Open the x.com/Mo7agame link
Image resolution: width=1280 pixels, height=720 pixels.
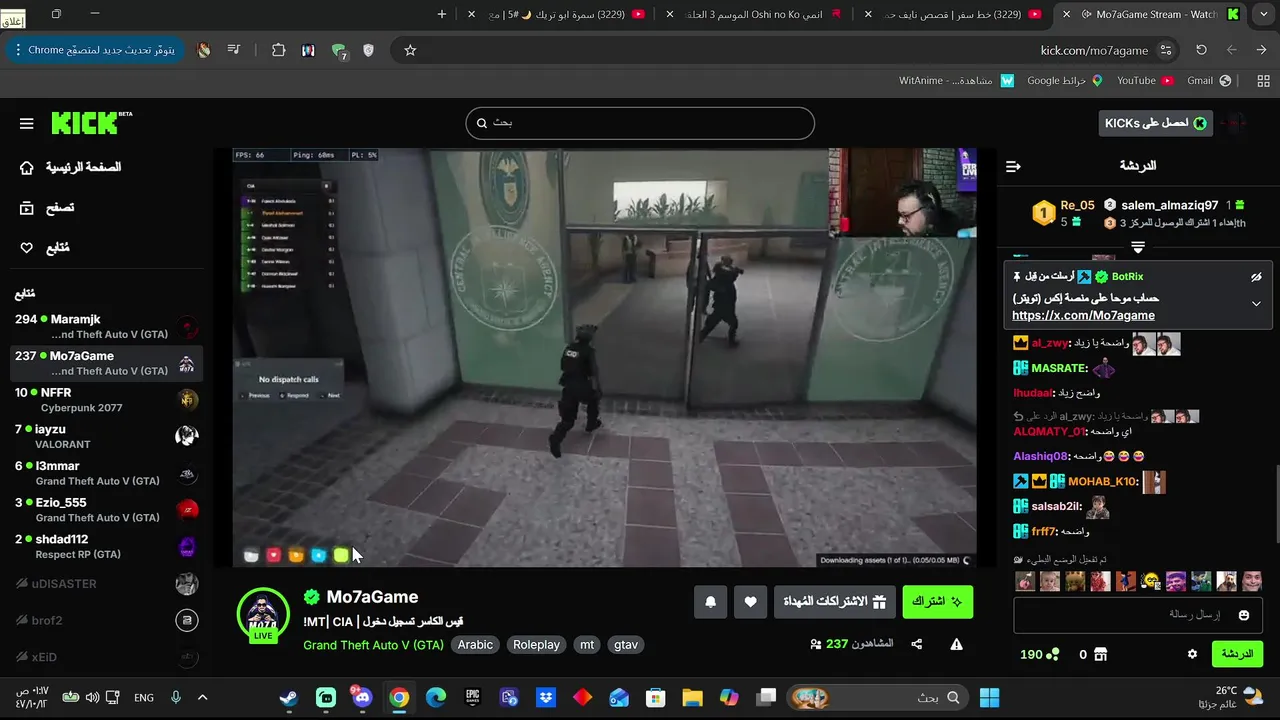click(1083, 315)
